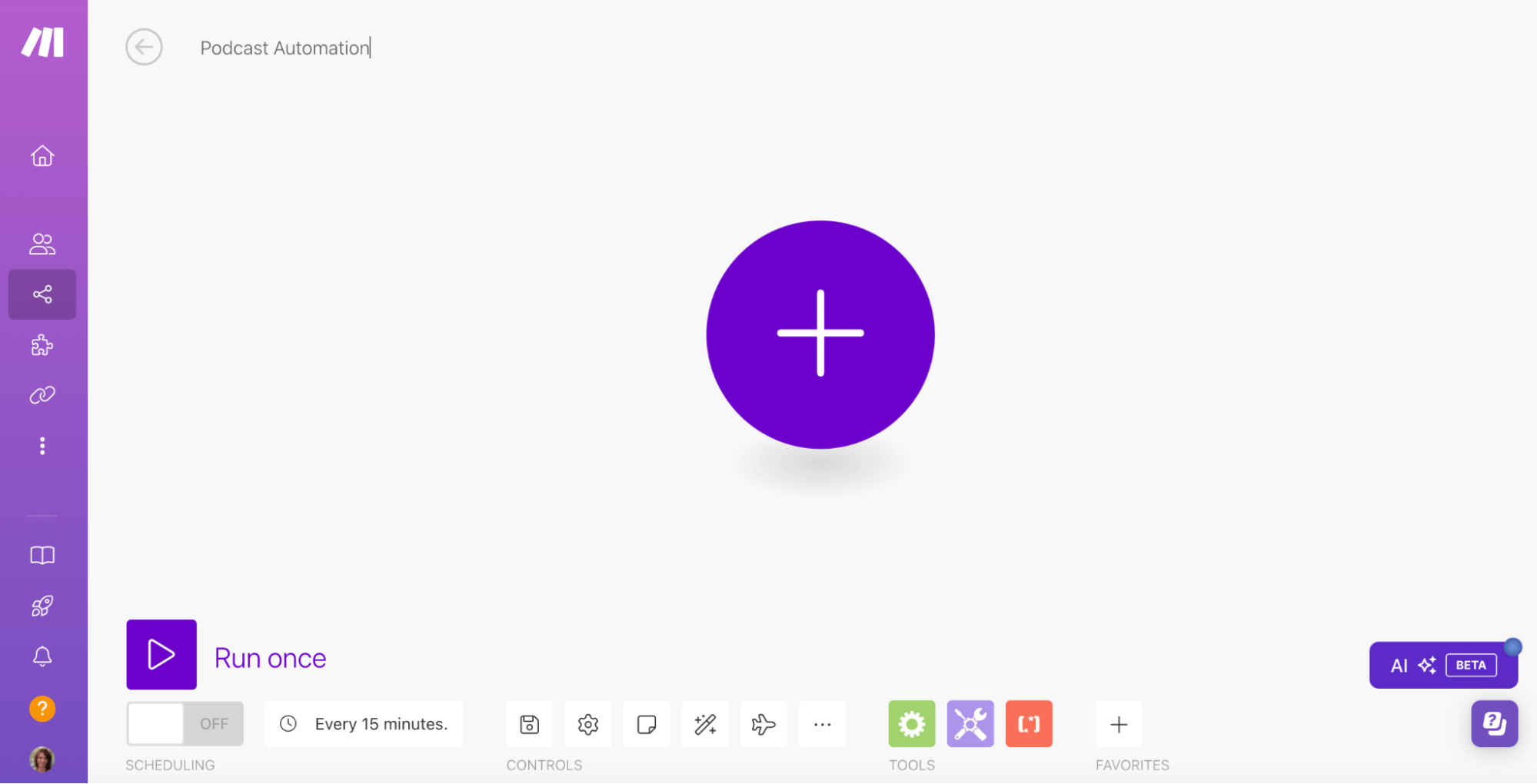Open the Resource hub (book icon)
Viewport: 1537px width, 784px height.
[x=42, y=556]
